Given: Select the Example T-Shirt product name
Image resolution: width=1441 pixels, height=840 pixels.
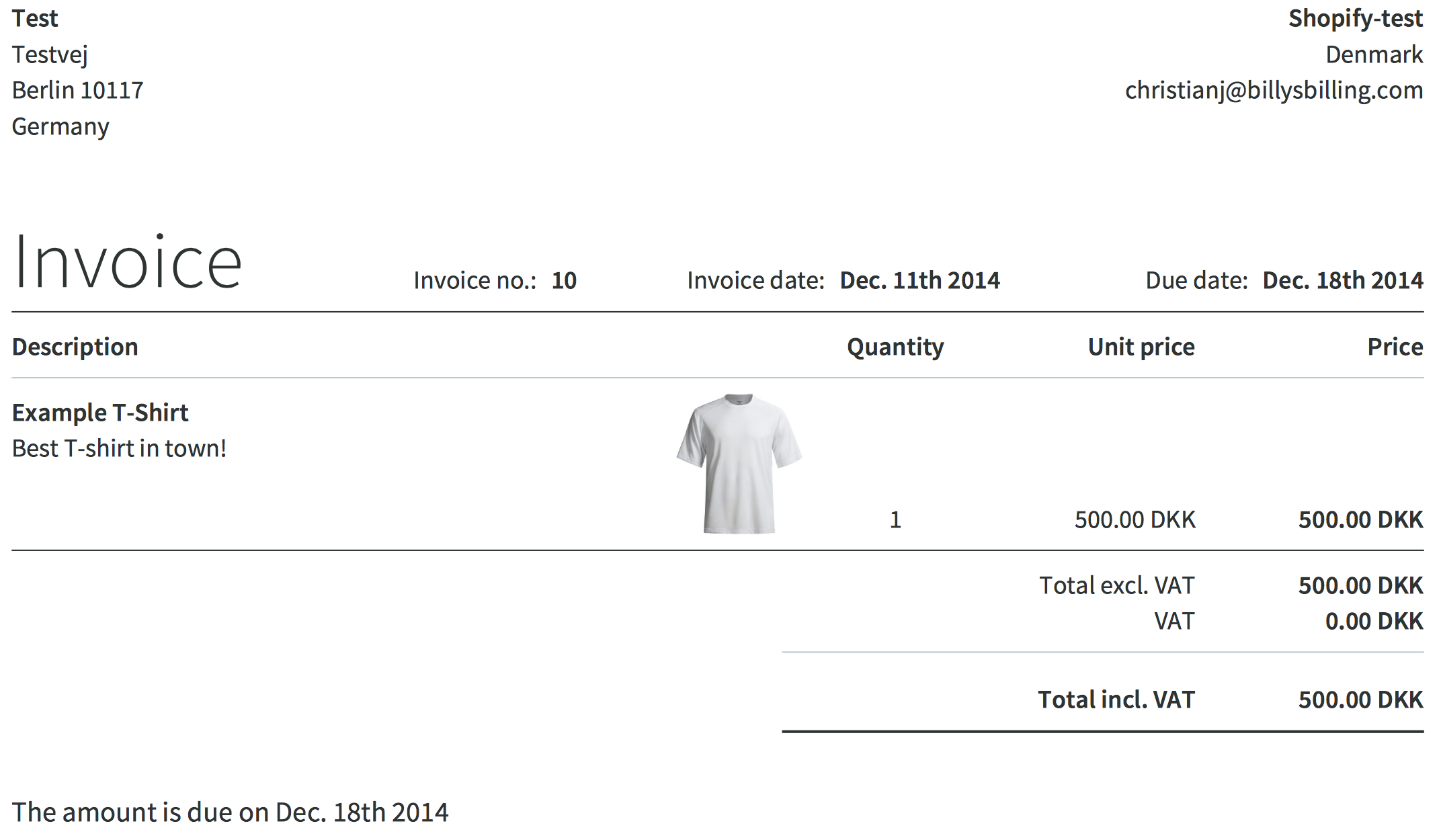Looking at the screenshot, I should click(100, 413).
